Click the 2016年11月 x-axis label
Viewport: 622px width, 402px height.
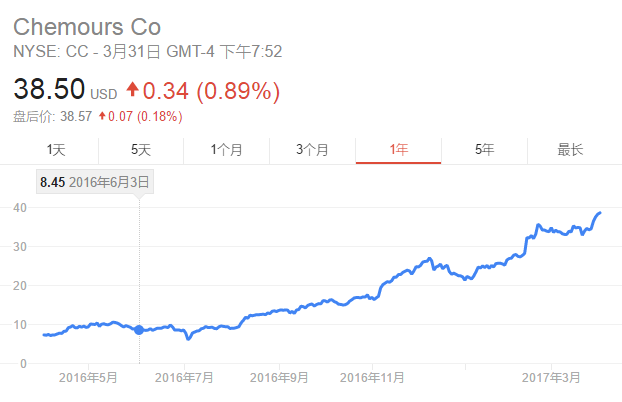(371, 377)
